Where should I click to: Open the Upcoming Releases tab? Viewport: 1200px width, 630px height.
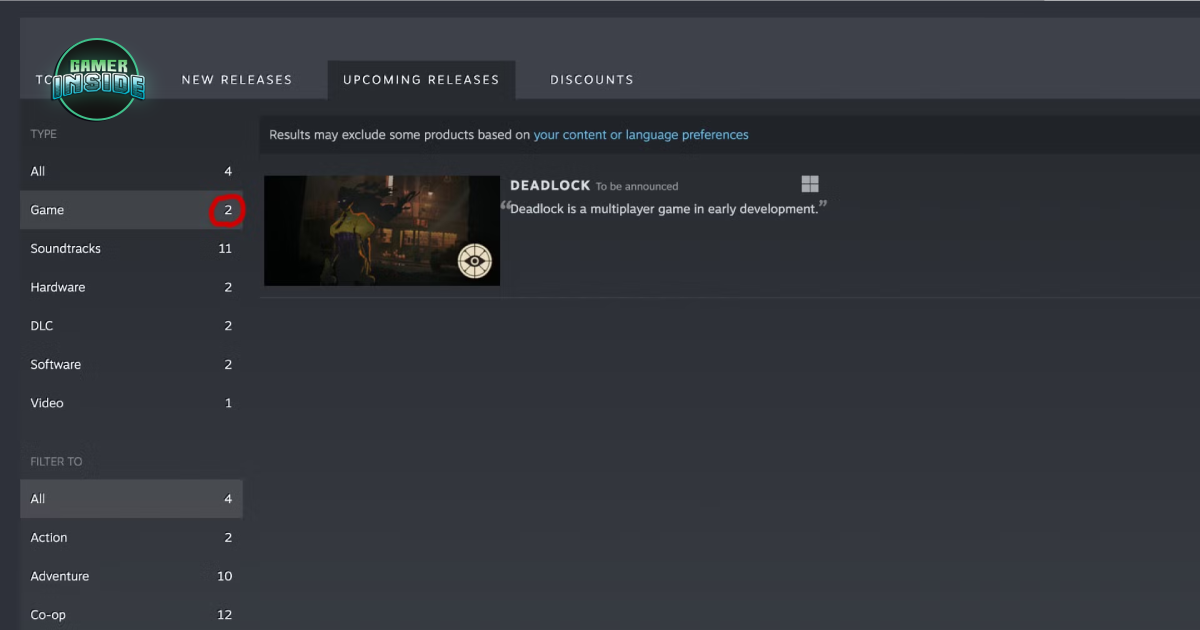click(421, 79)
